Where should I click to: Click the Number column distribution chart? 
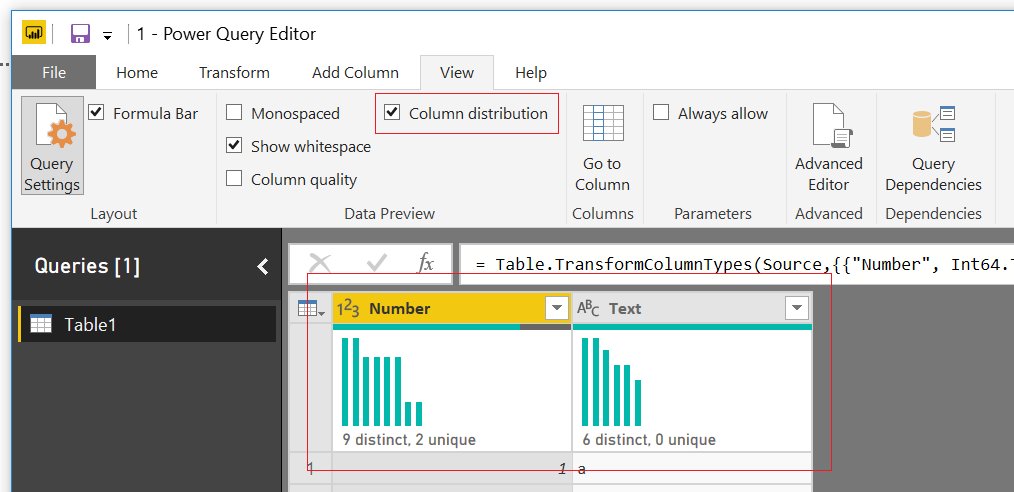pos(382,381)
